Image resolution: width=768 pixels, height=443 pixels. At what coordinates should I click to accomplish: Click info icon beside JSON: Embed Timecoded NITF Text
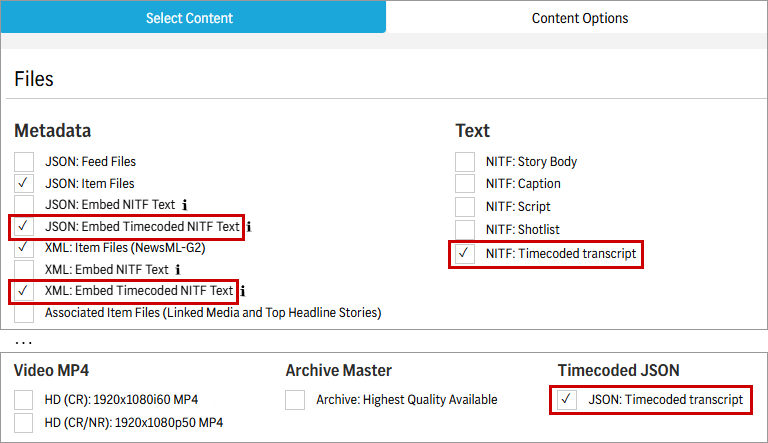coord(248,227)
